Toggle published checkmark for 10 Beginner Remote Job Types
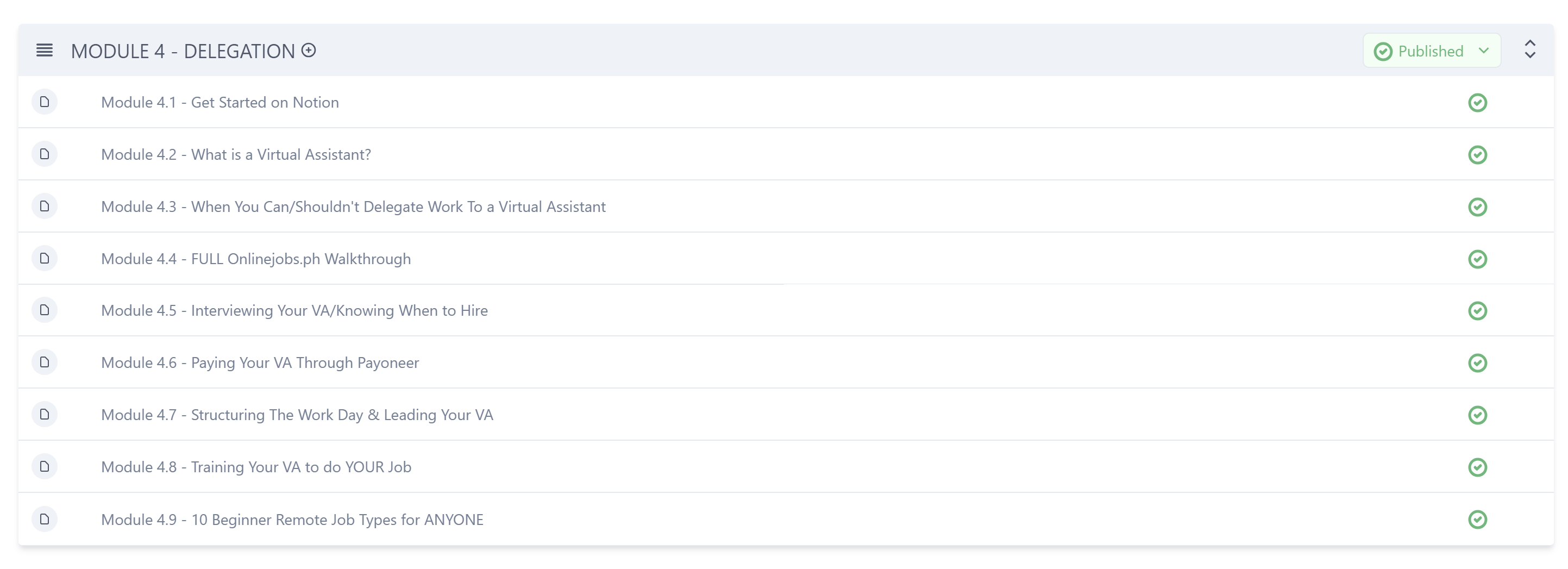This screenshot has width=1568, height=569. tap(1477, 520)
